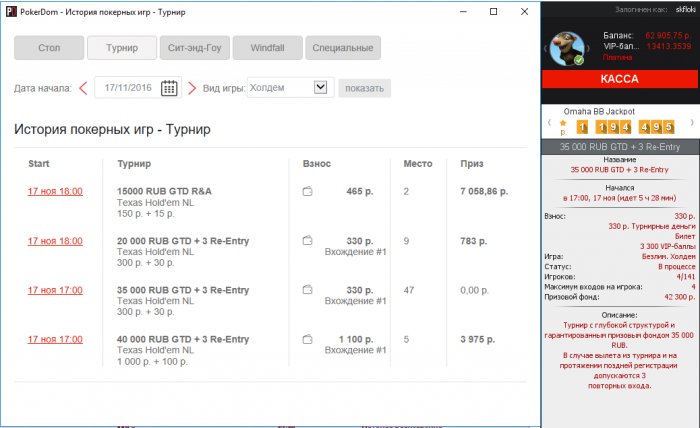Click the ticket icon for 15000 RUB GTD R&A
This screenshot has width=700, height=428.
[x=308, y=191]
